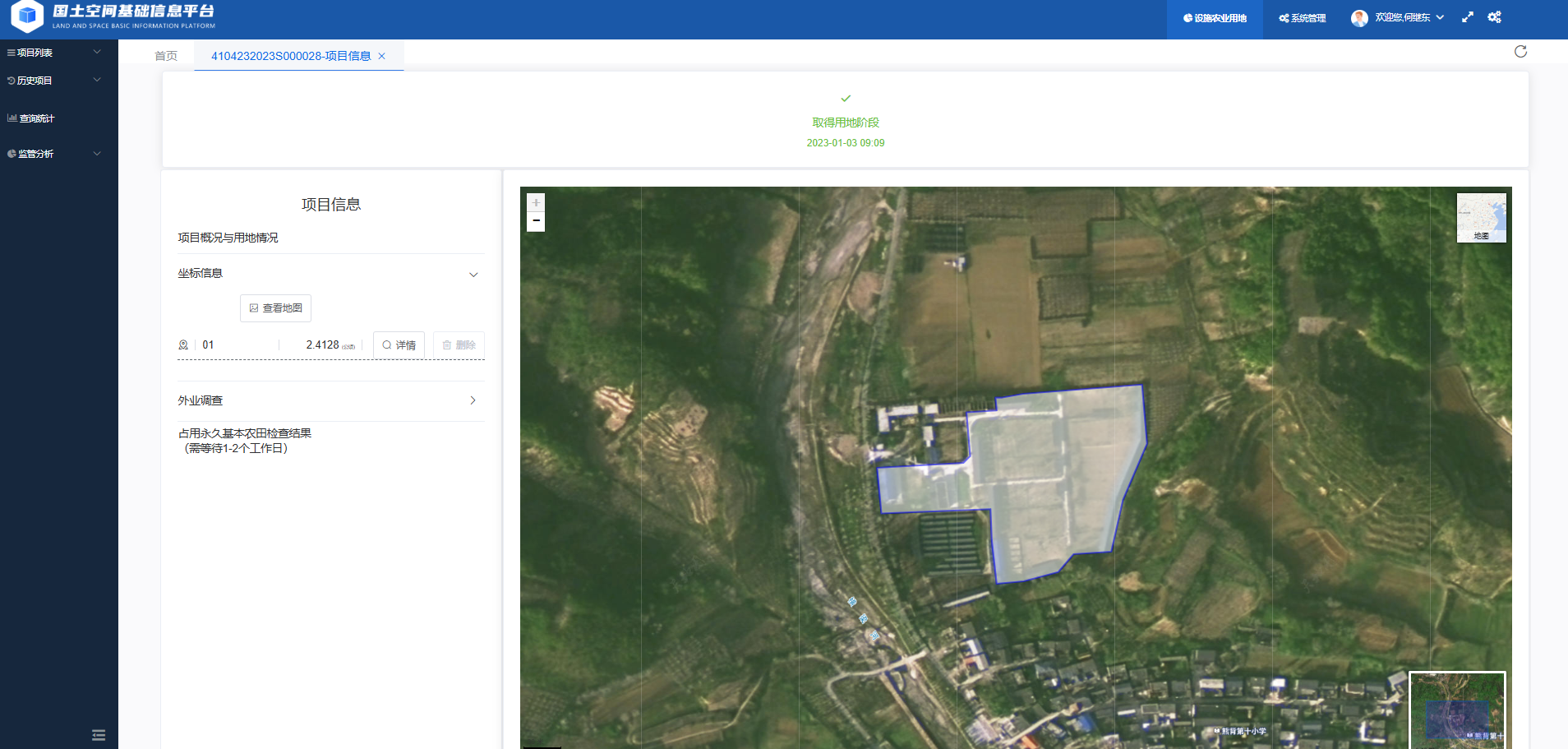Open 详情 for parcel 01

(399, 345)
